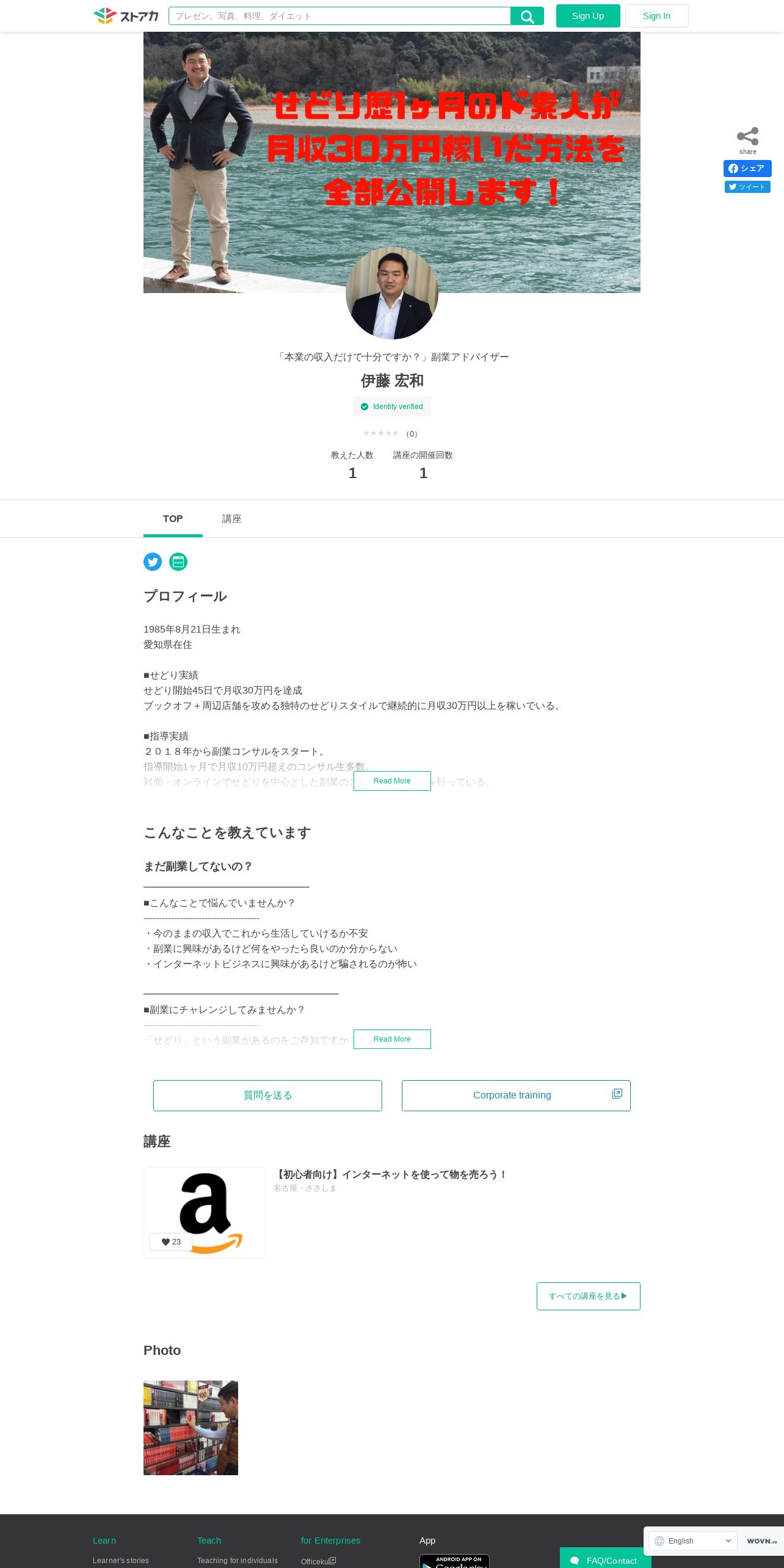The height and width of the screenshot is (1568, 784).
Task: Click the footer Teach link
Action: tap(209, 1541)
